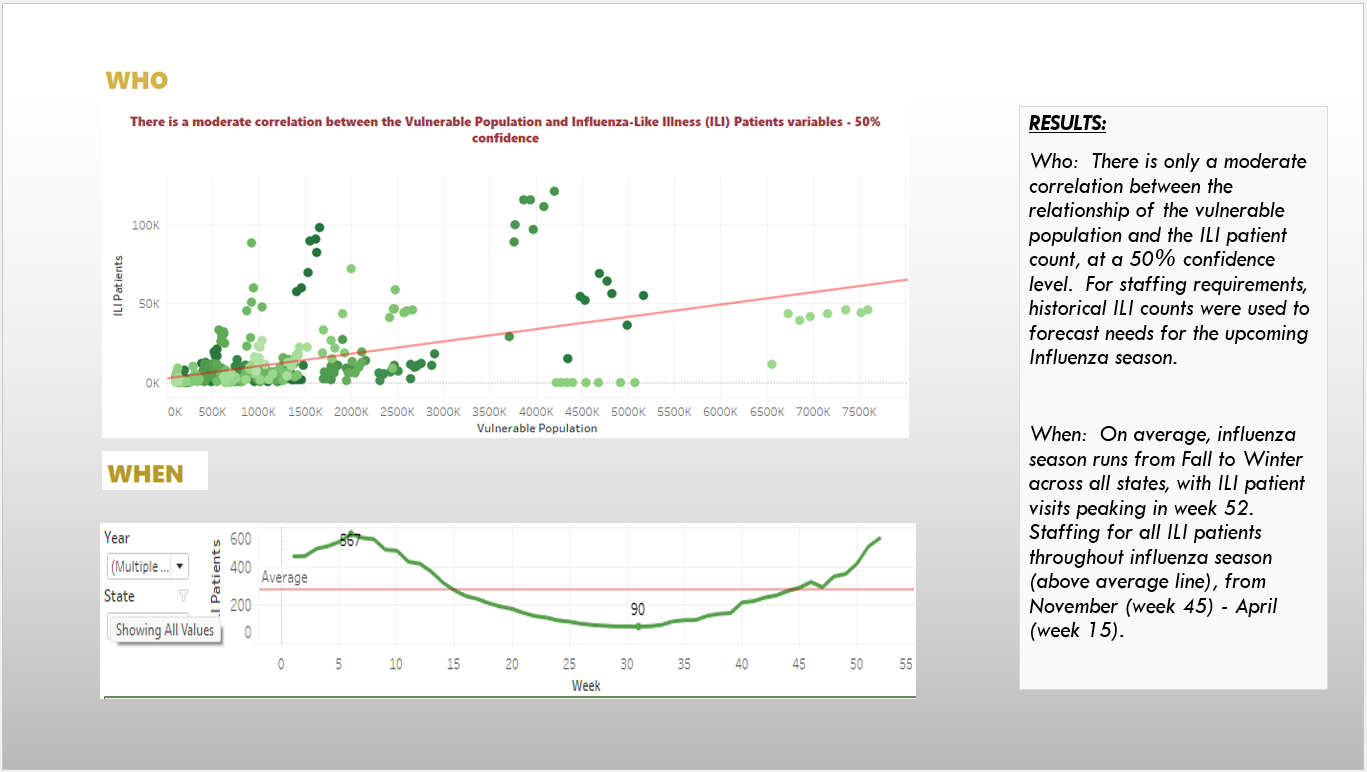This screenshot has height=772, width=1367.
Task: Open the Year filter dropdown arrow
Action: click(179, 566)
